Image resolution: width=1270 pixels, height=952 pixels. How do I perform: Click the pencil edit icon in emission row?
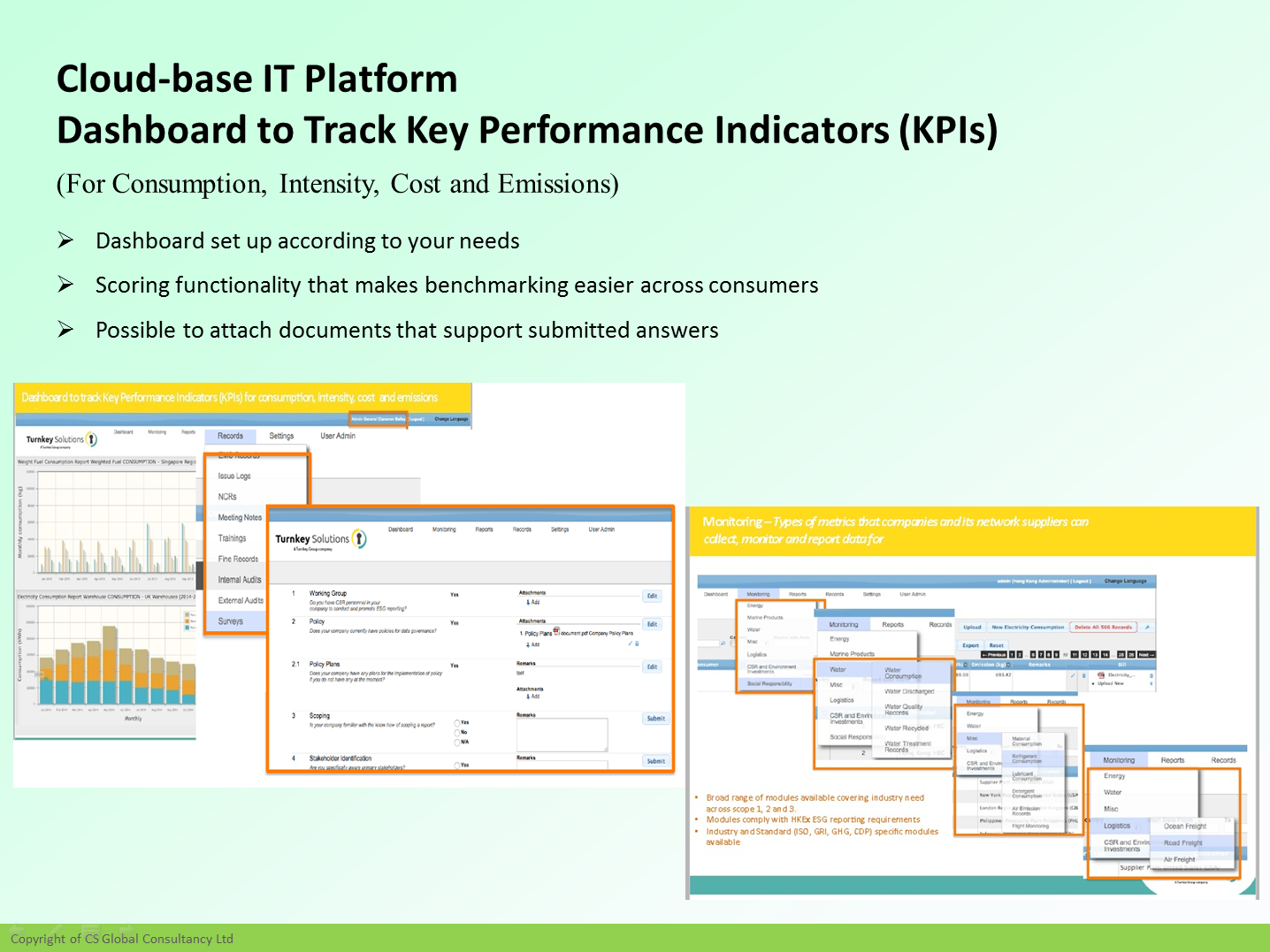1073,675
